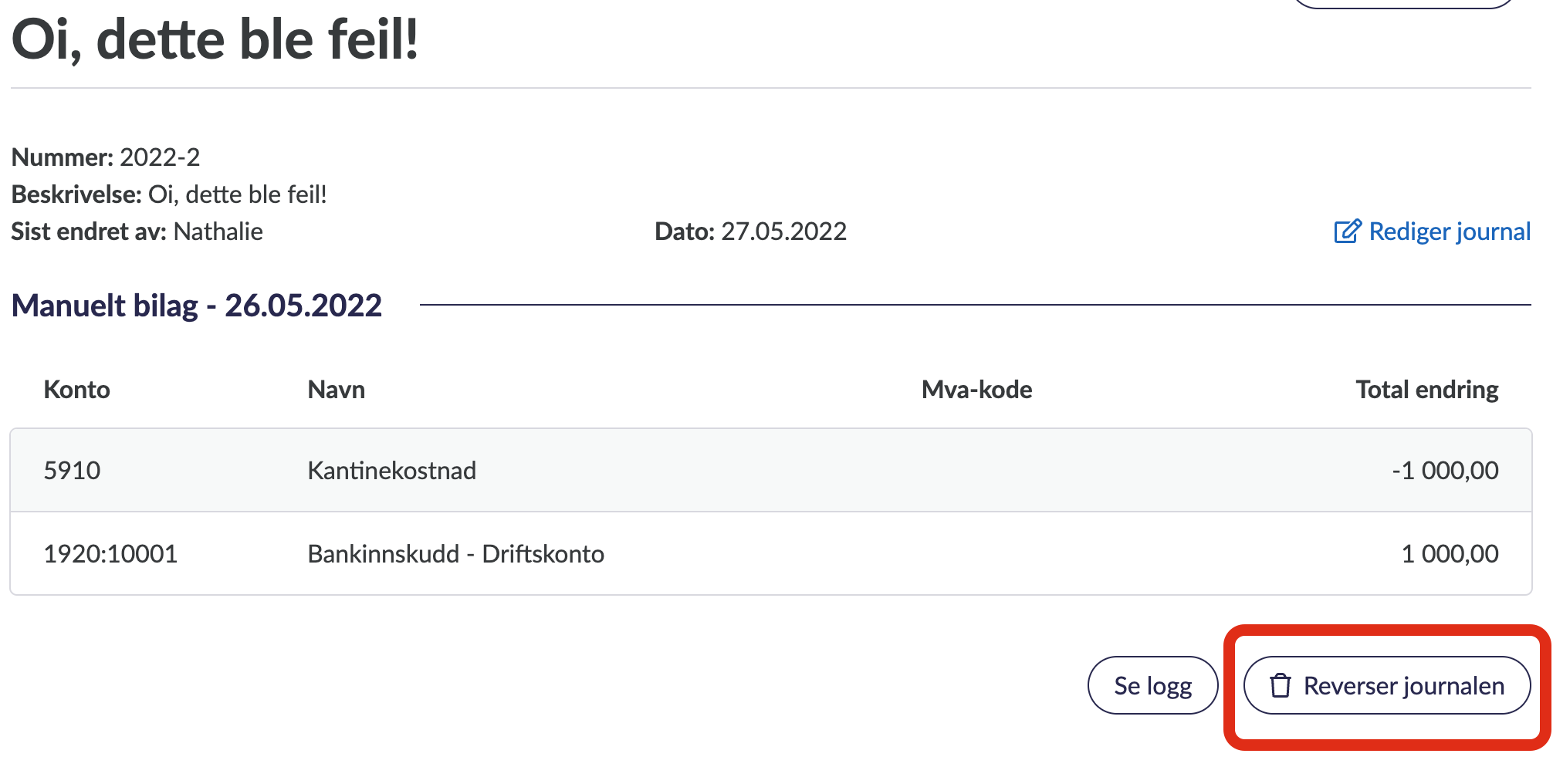
Task: Click the Bankinnskudd - Driftskonto account name
Action: pos(455,554)
